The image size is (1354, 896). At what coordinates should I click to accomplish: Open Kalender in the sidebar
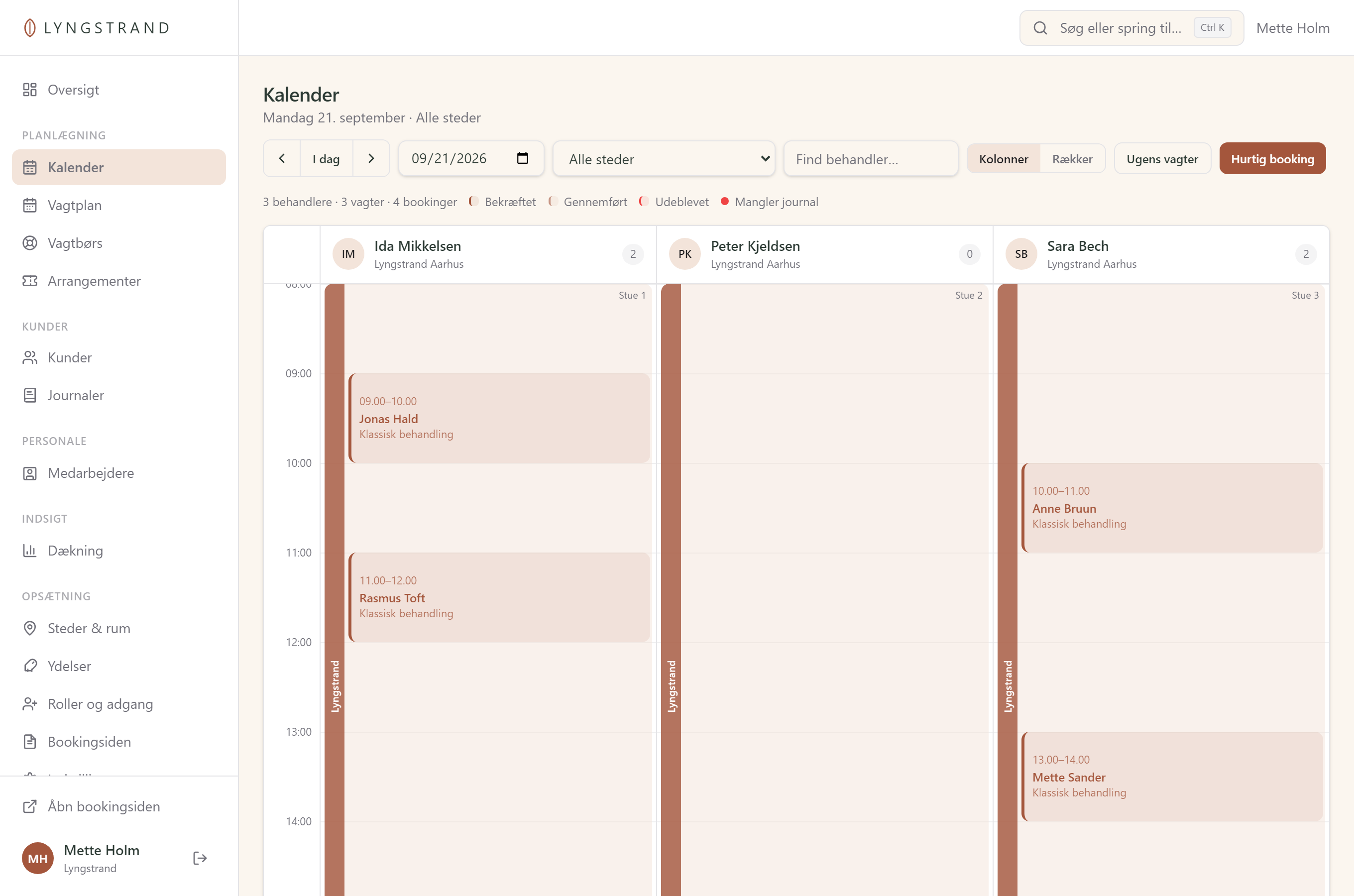coord(119,167)
